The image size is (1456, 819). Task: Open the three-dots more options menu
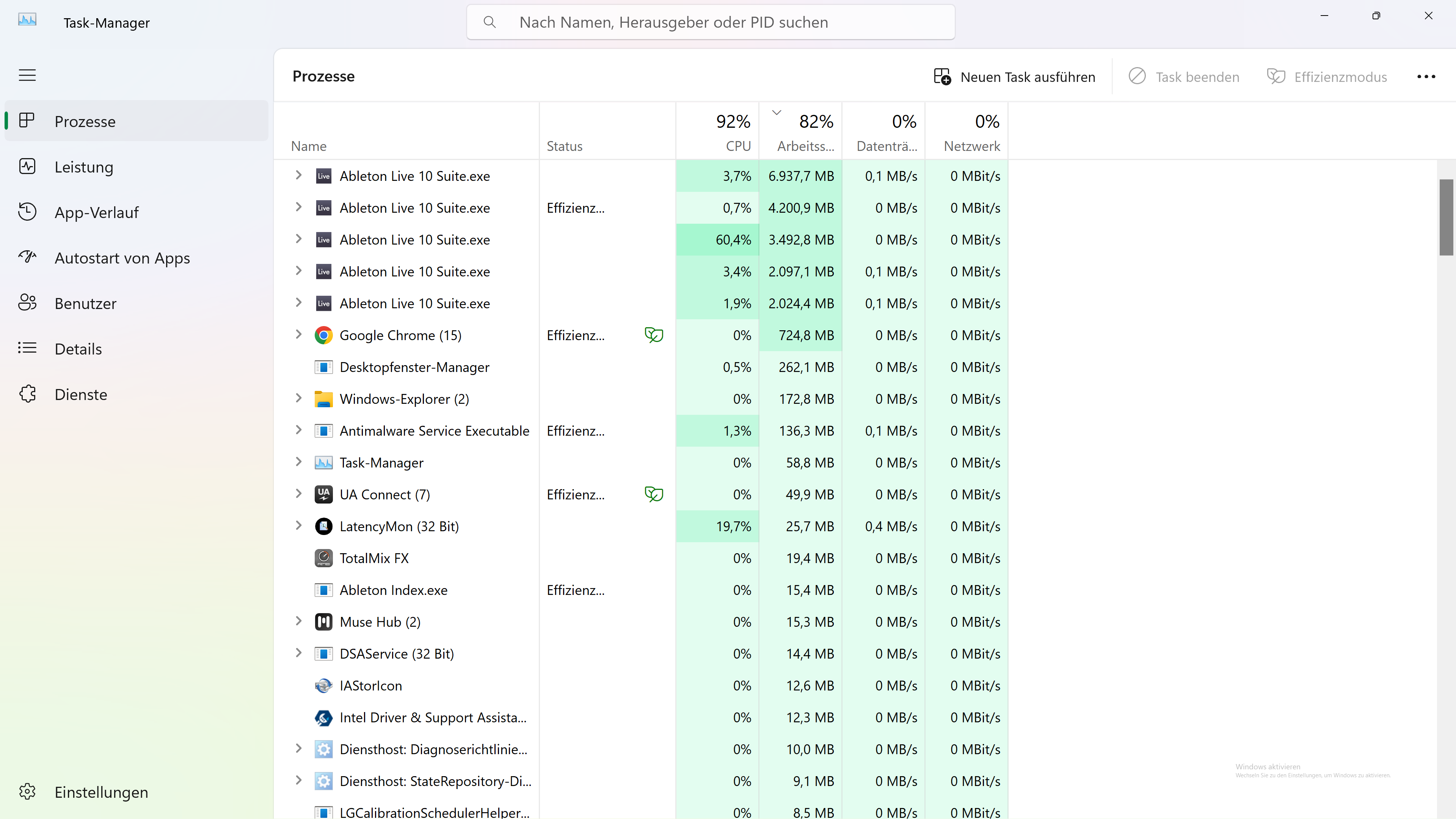pos(1426,77)
